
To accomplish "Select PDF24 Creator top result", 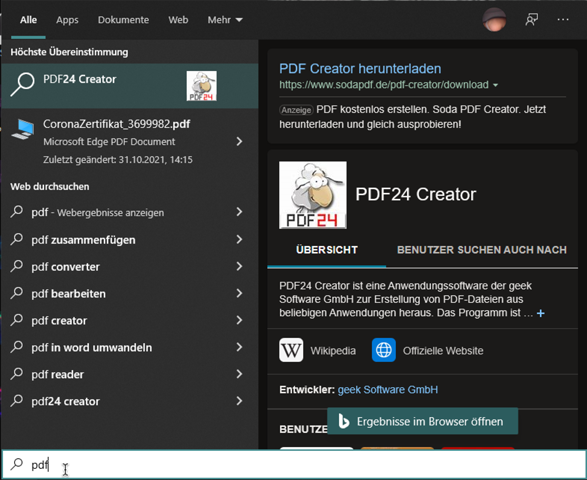I will 130,86.
